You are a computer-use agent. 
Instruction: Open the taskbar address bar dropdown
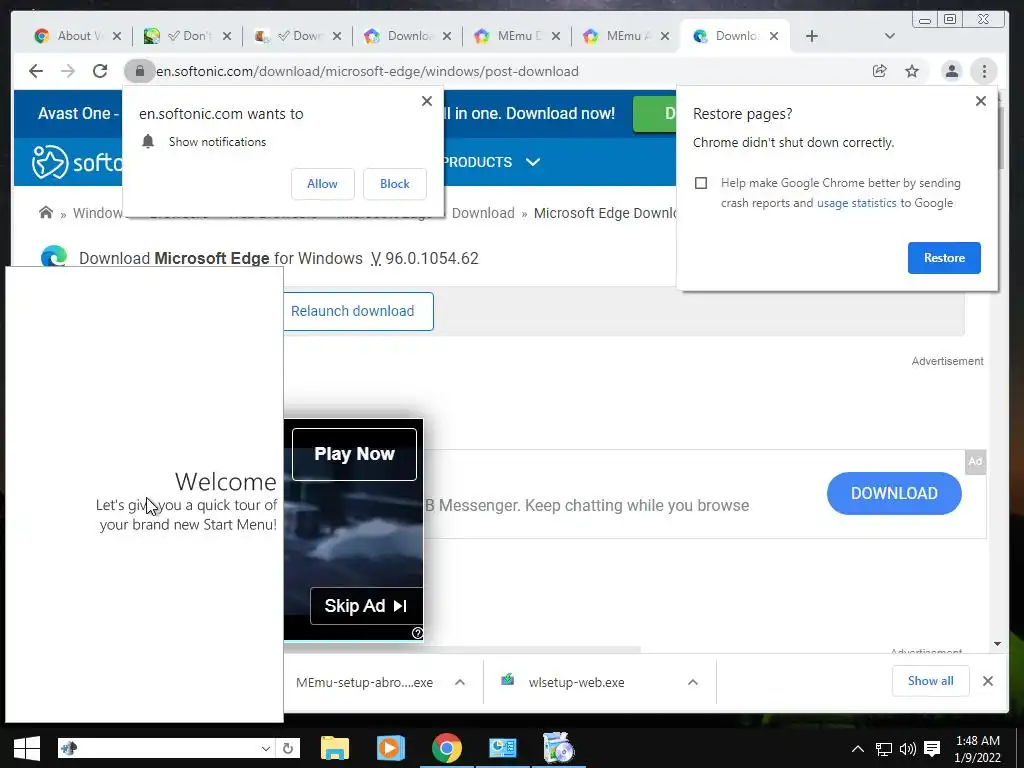(266, 748)
